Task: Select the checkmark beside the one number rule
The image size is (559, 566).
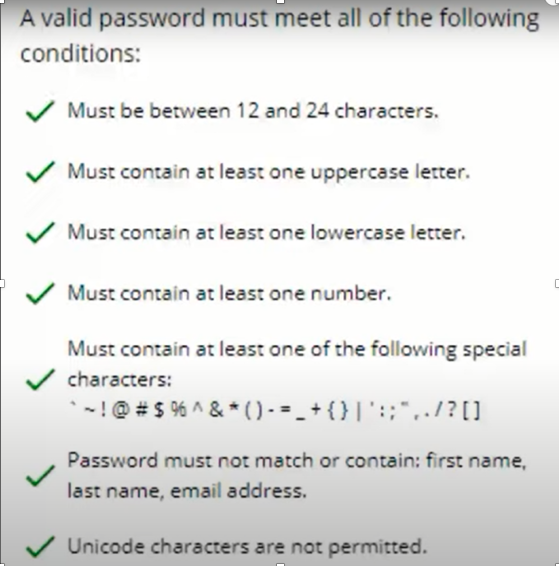Action: click(40, 293)
